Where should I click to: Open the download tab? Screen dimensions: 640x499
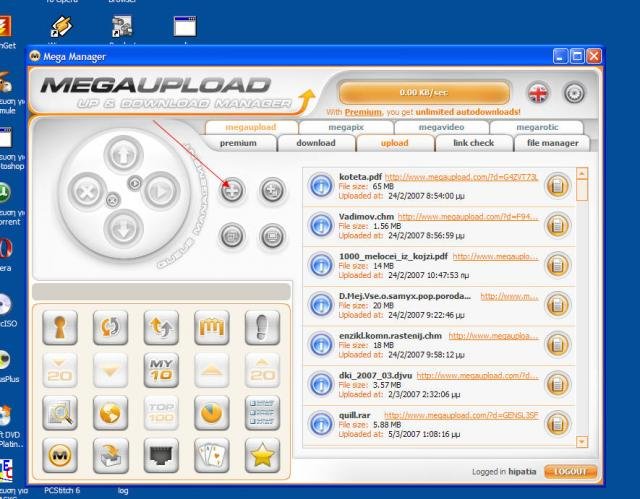click(316, 143)
